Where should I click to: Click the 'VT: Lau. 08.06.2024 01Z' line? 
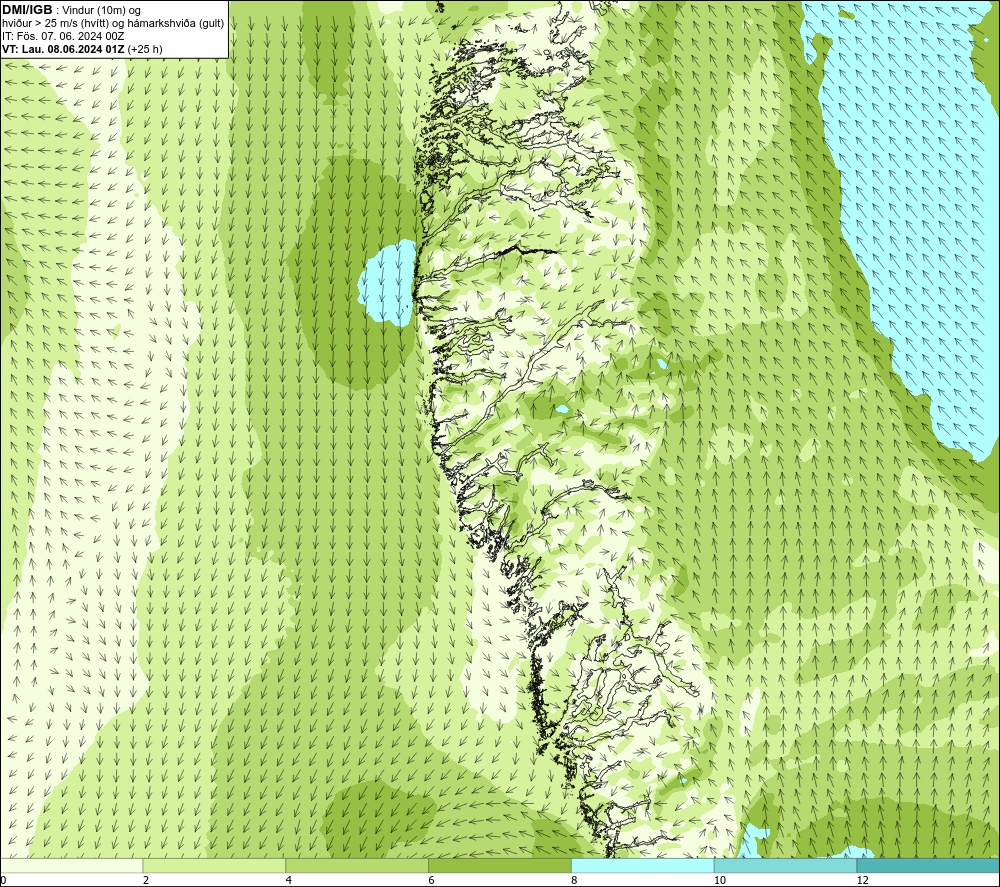pos(82,49)
